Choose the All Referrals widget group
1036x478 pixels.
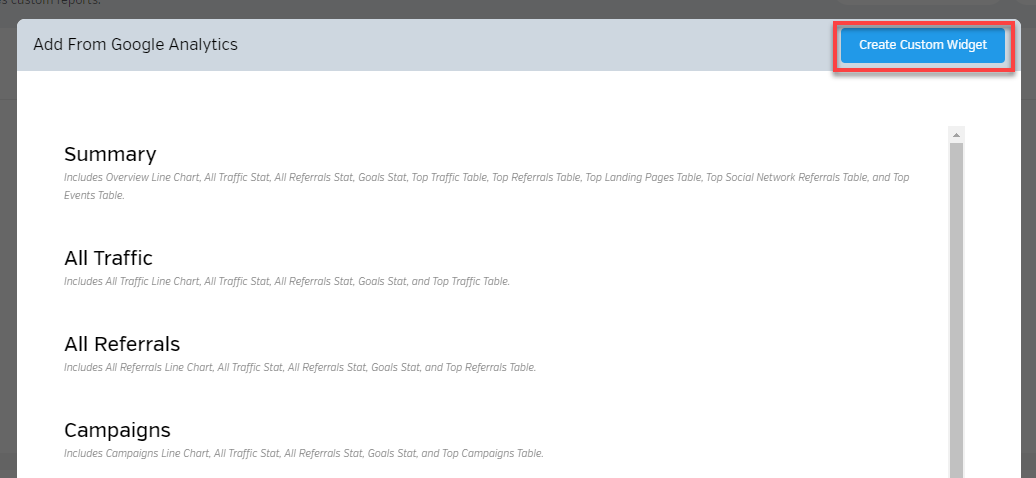point(122,344)
